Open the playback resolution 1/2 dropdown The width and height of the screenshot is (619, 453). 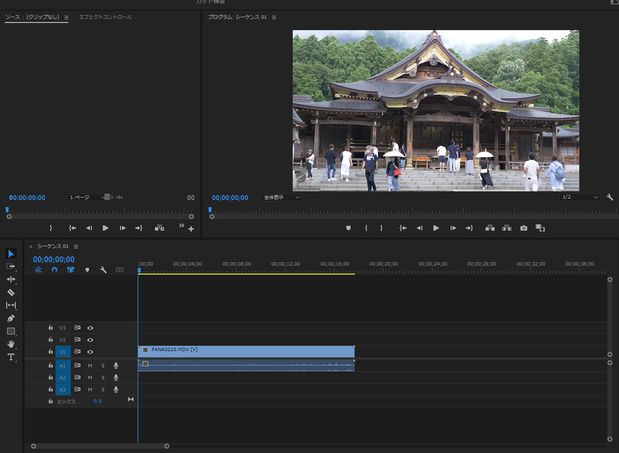click(x=580, y=197)
